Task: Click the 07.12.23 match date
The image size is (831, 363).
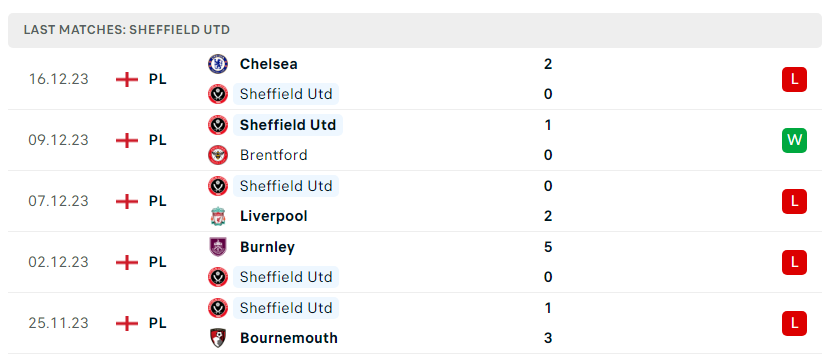Action: (x=58, y=201)
